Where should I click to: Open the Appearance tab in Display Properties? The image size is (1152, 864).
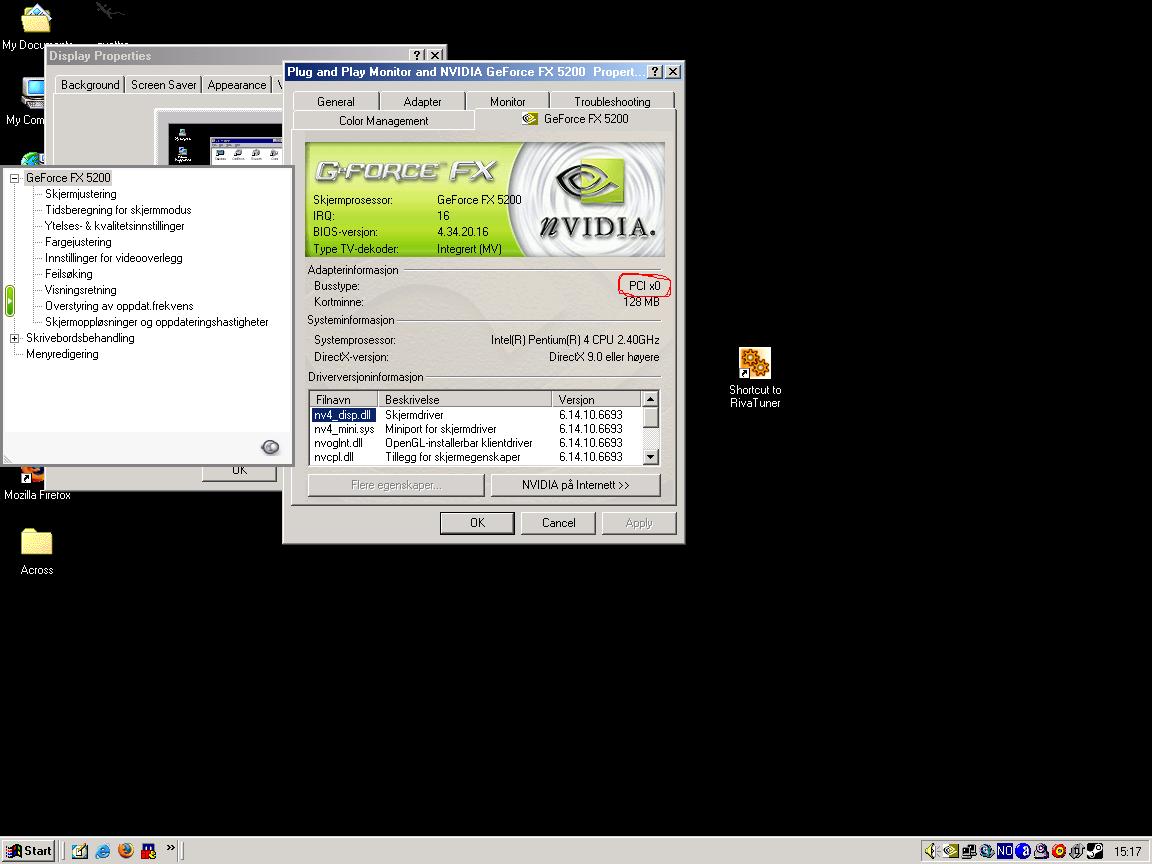(x=237, y=84)
